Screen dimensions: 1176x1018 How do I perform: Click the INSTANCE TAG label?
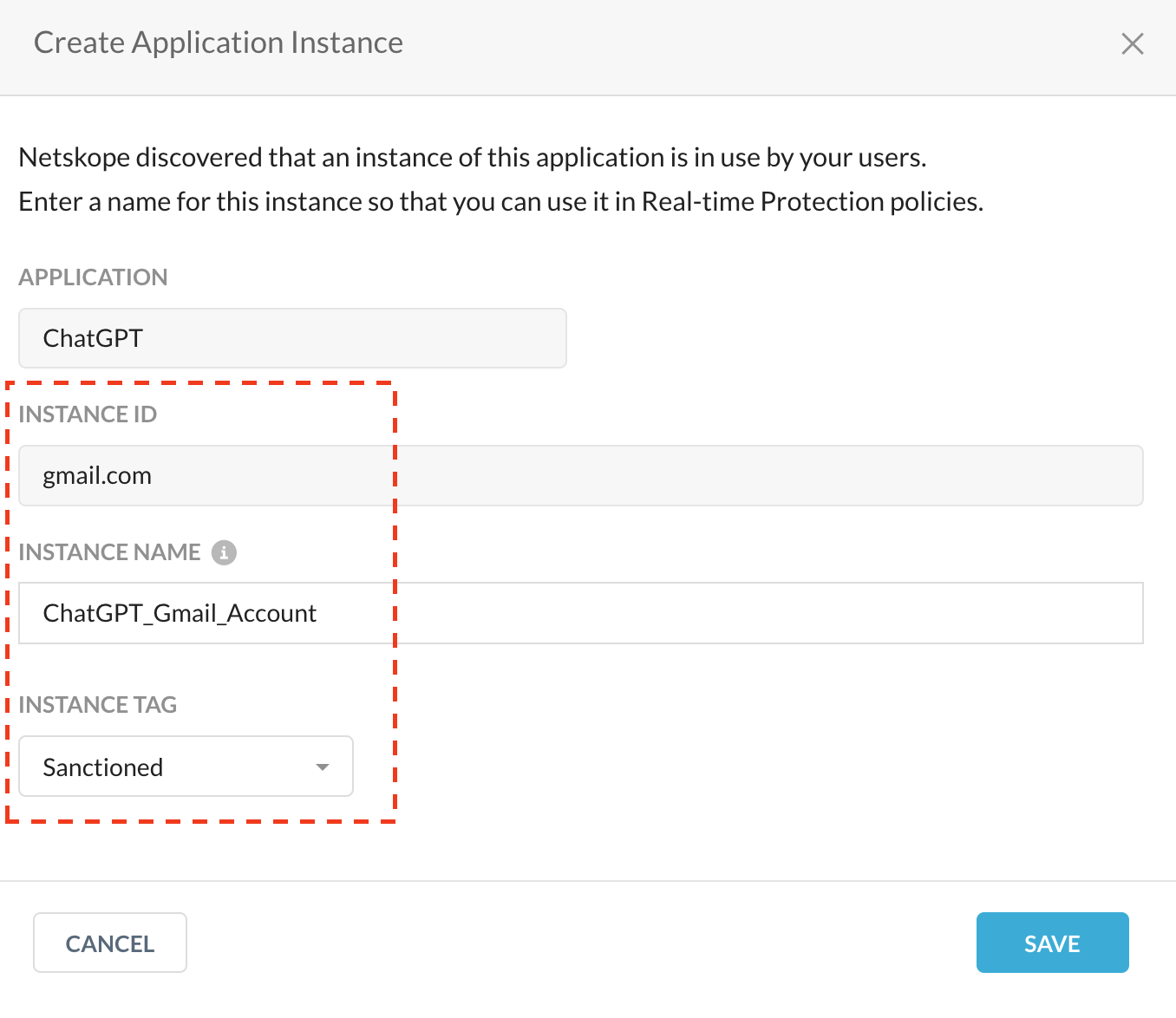pos(97,705)
